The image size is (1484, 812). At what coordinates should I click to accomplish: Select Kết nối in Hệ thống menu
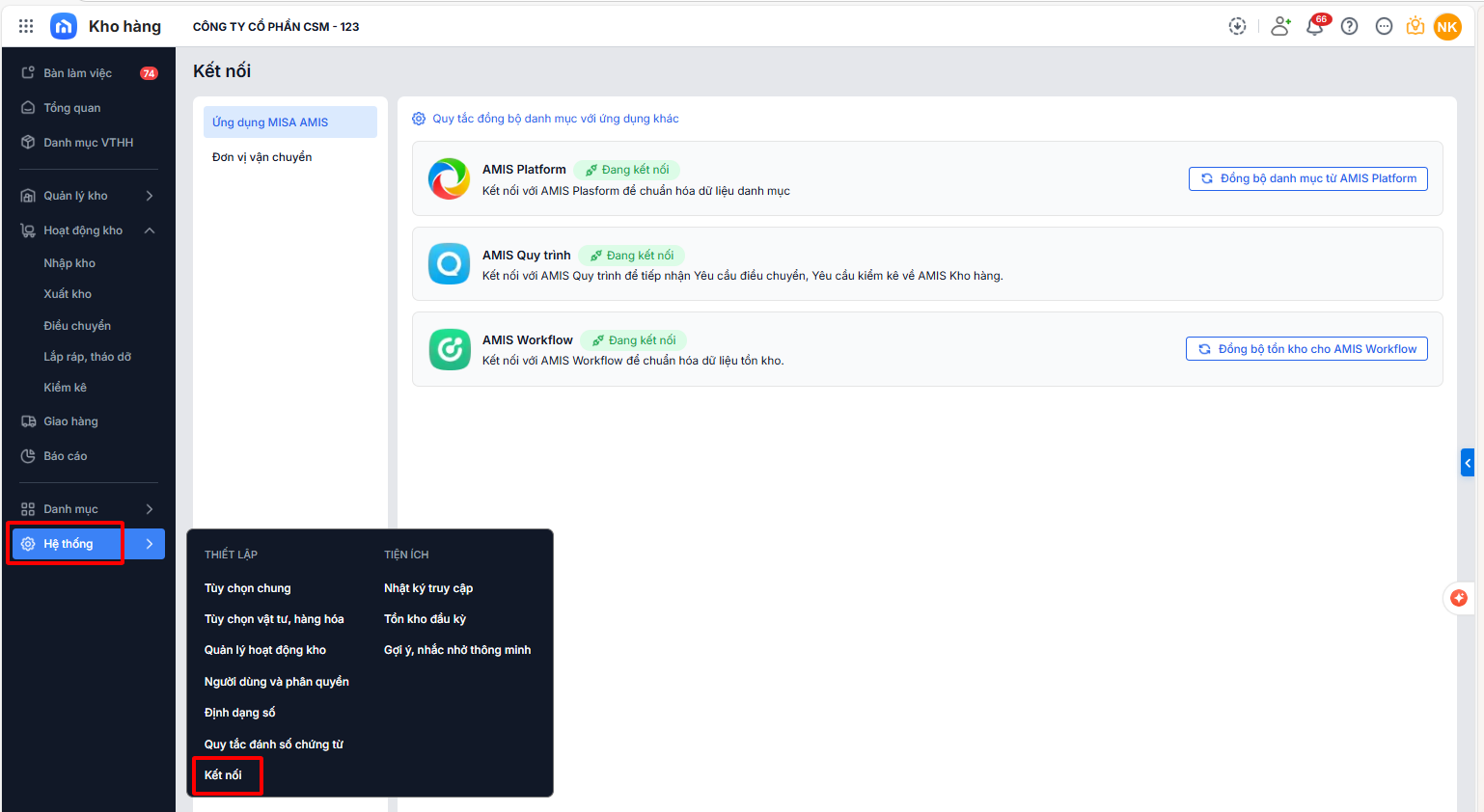pyautogui.click(x=223, y=775)
